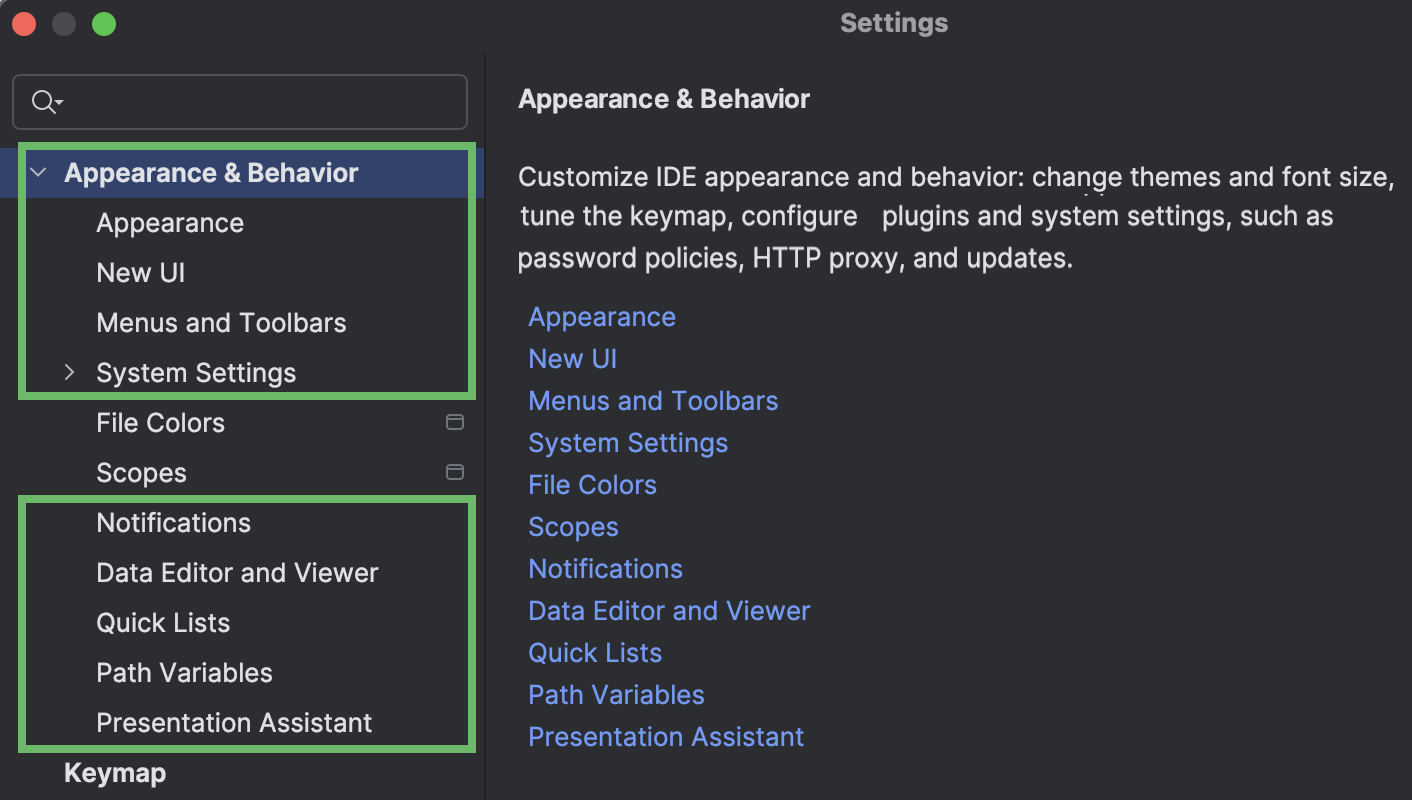Select Menus and Toolbars in the sidebar
The width and height of the screenshot is (1412, 800).
221,322
